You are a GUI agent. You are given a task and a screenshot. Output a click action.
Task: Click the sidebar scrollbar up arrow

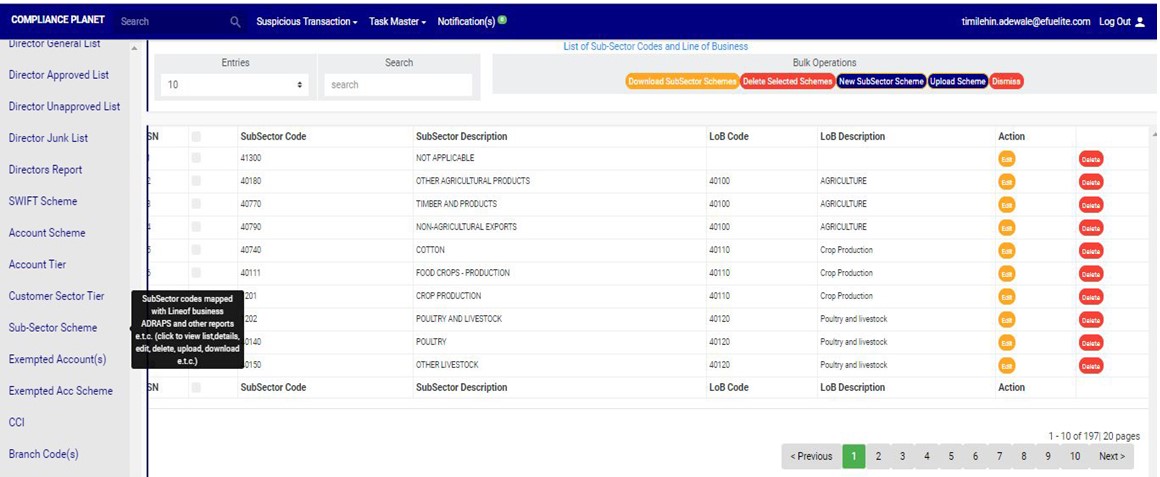click(x=136, y=47)
